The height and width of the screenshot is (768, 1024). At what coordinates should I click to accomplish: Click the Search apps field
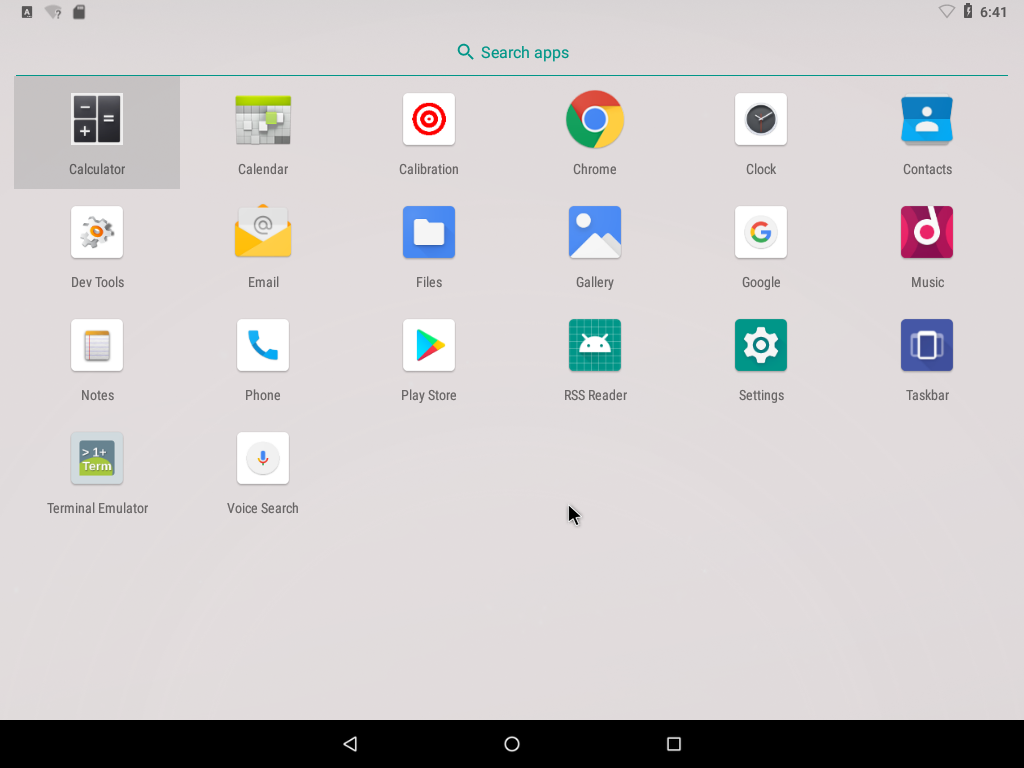tap(512, 52)
